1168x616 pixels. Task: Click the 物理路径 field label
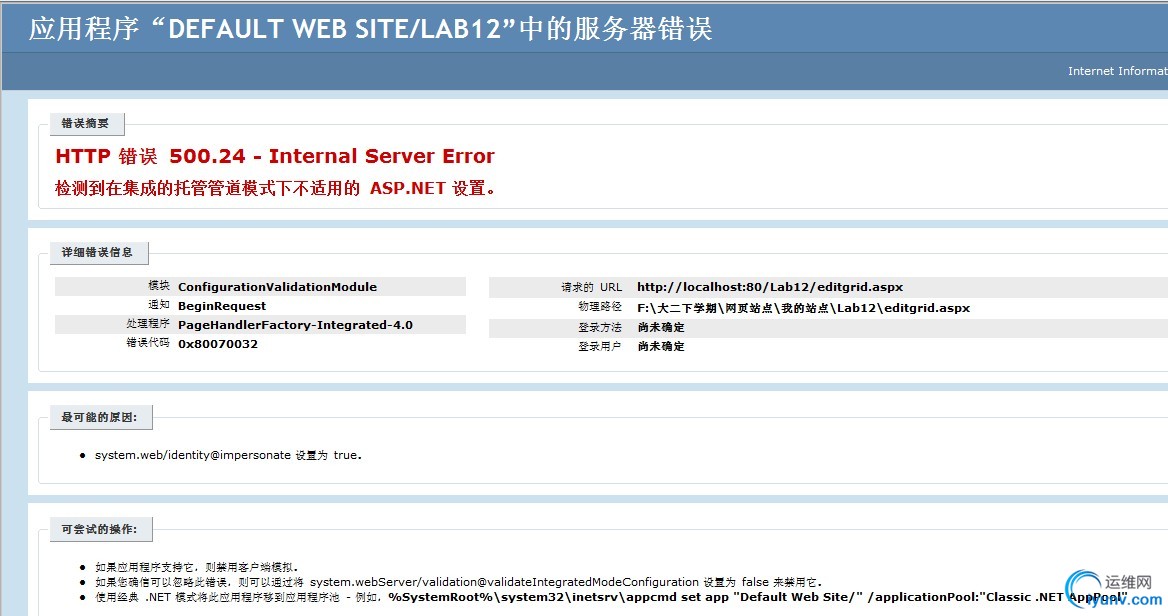[x=600, y=307]
